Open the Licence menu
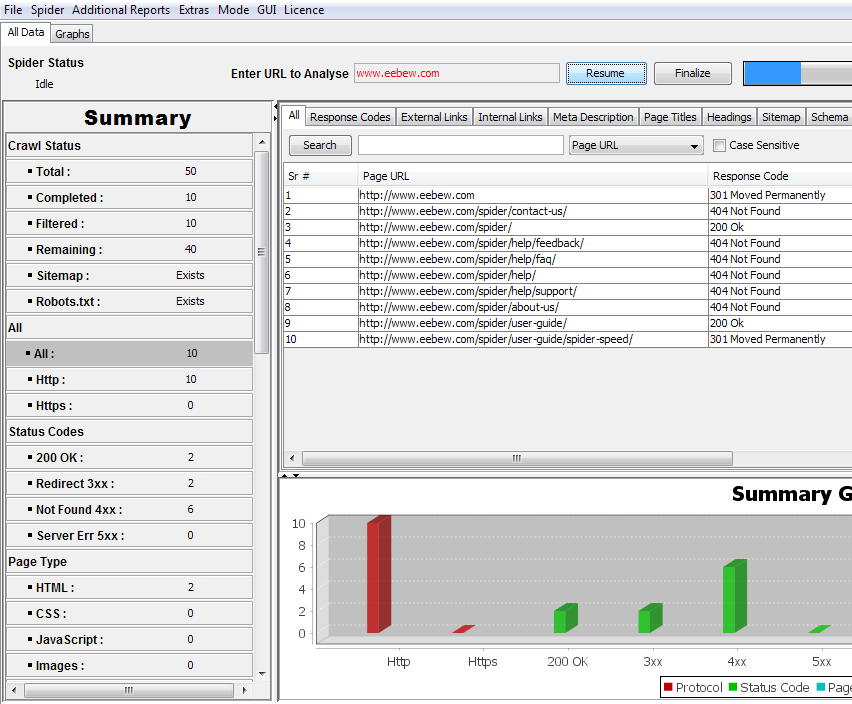The height and width of the screenshot is (704, 852). (304, 10)
